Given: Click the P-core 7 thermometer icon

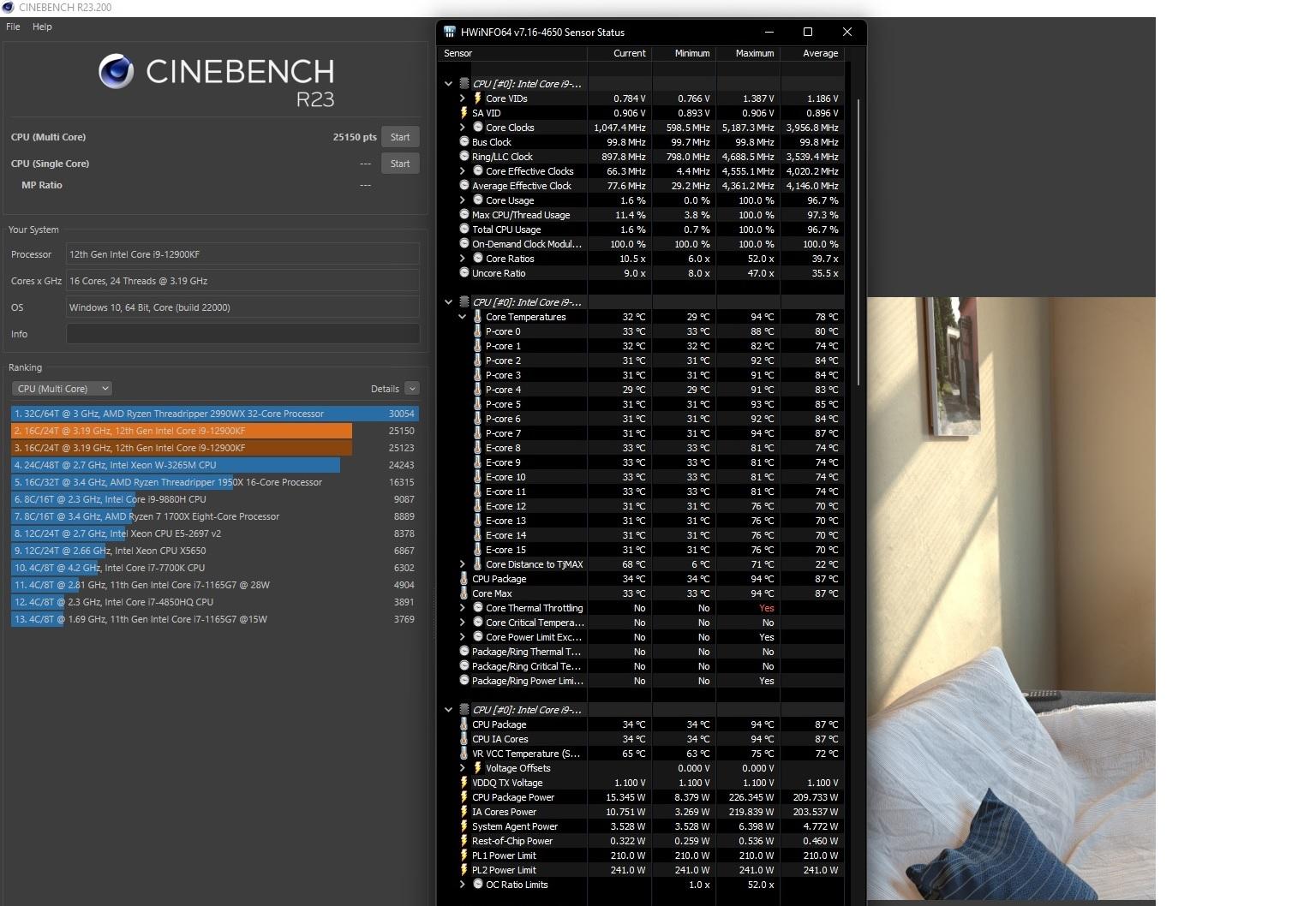Looking at the screenshot, I should point(478,433).
